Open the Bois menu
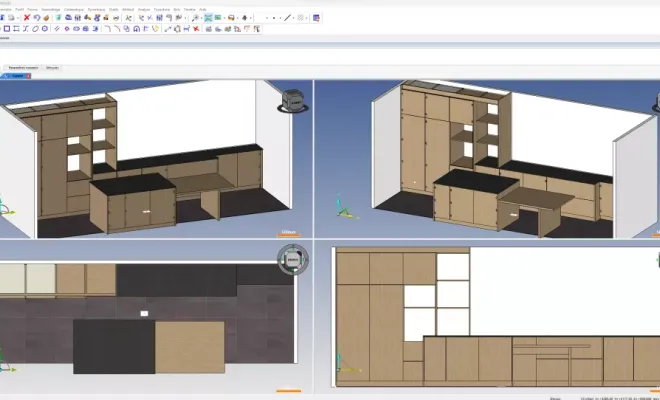The image size is (660, 400). (x=177, y=9)
